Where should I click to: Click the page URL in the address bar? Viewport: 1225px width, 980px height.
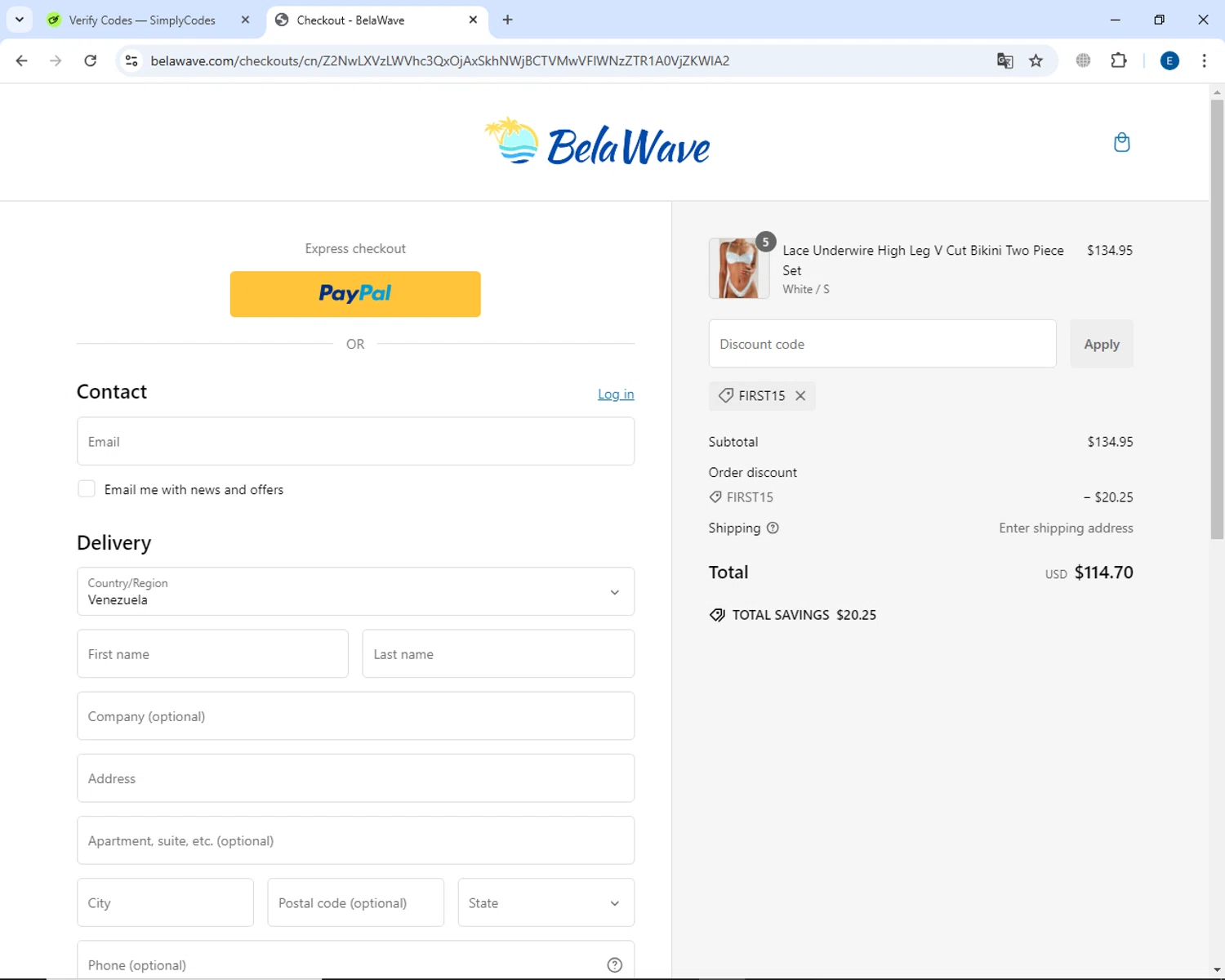tap(440, 60)
